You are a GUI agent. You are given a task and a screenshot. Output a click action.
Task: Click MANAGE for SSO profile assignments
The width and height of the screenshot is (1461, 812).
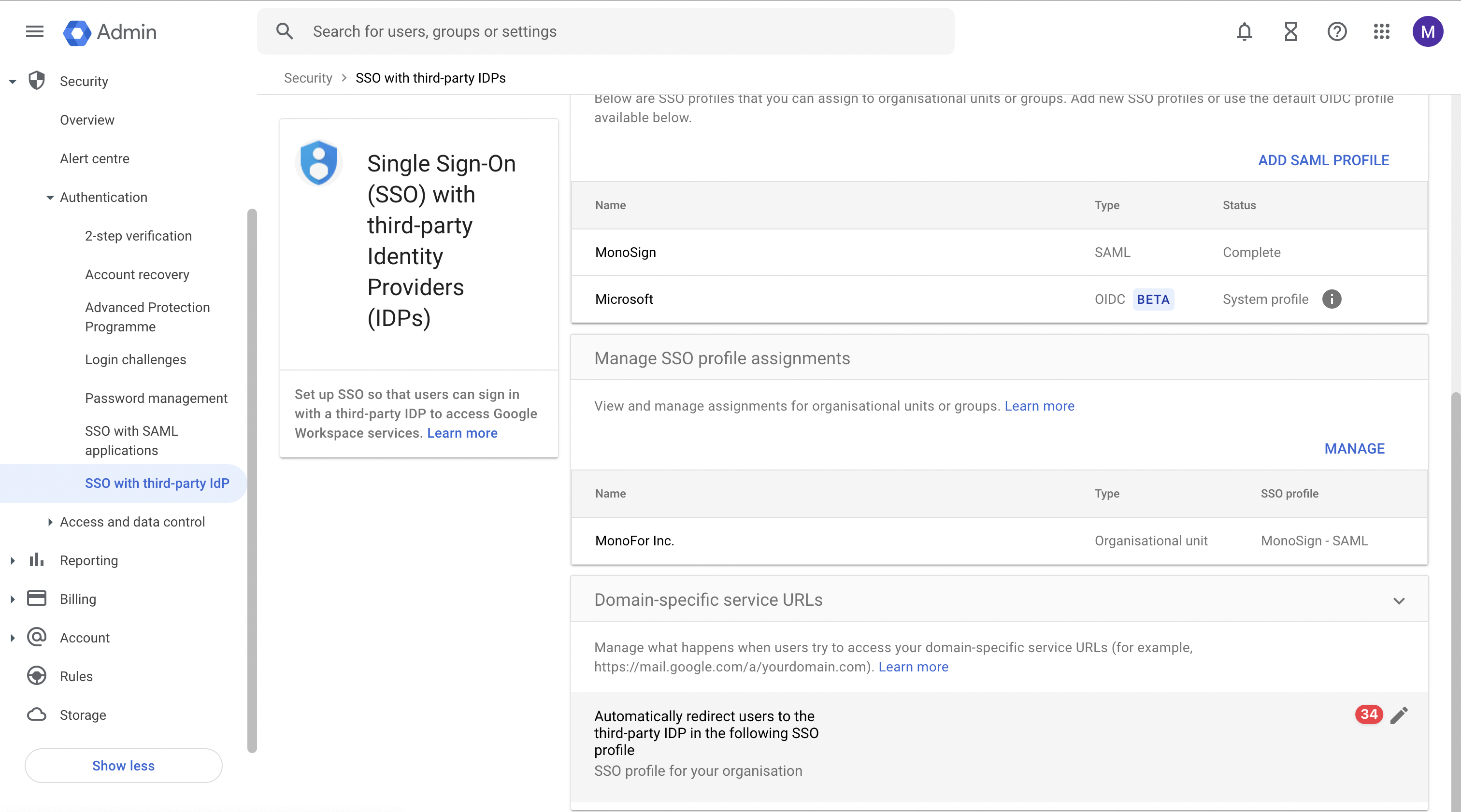tap(1354, 449)
